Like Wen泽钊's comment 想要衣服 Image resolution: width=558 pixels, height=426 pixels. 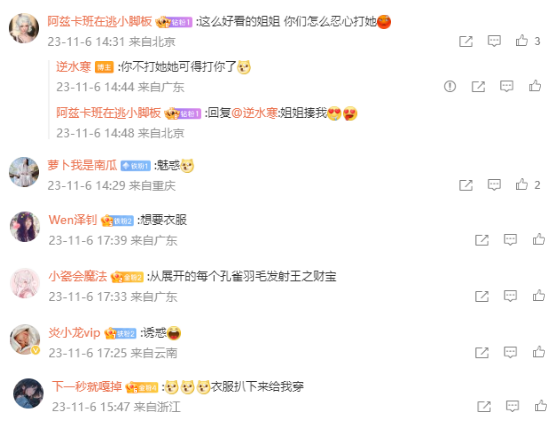point(539,240)
